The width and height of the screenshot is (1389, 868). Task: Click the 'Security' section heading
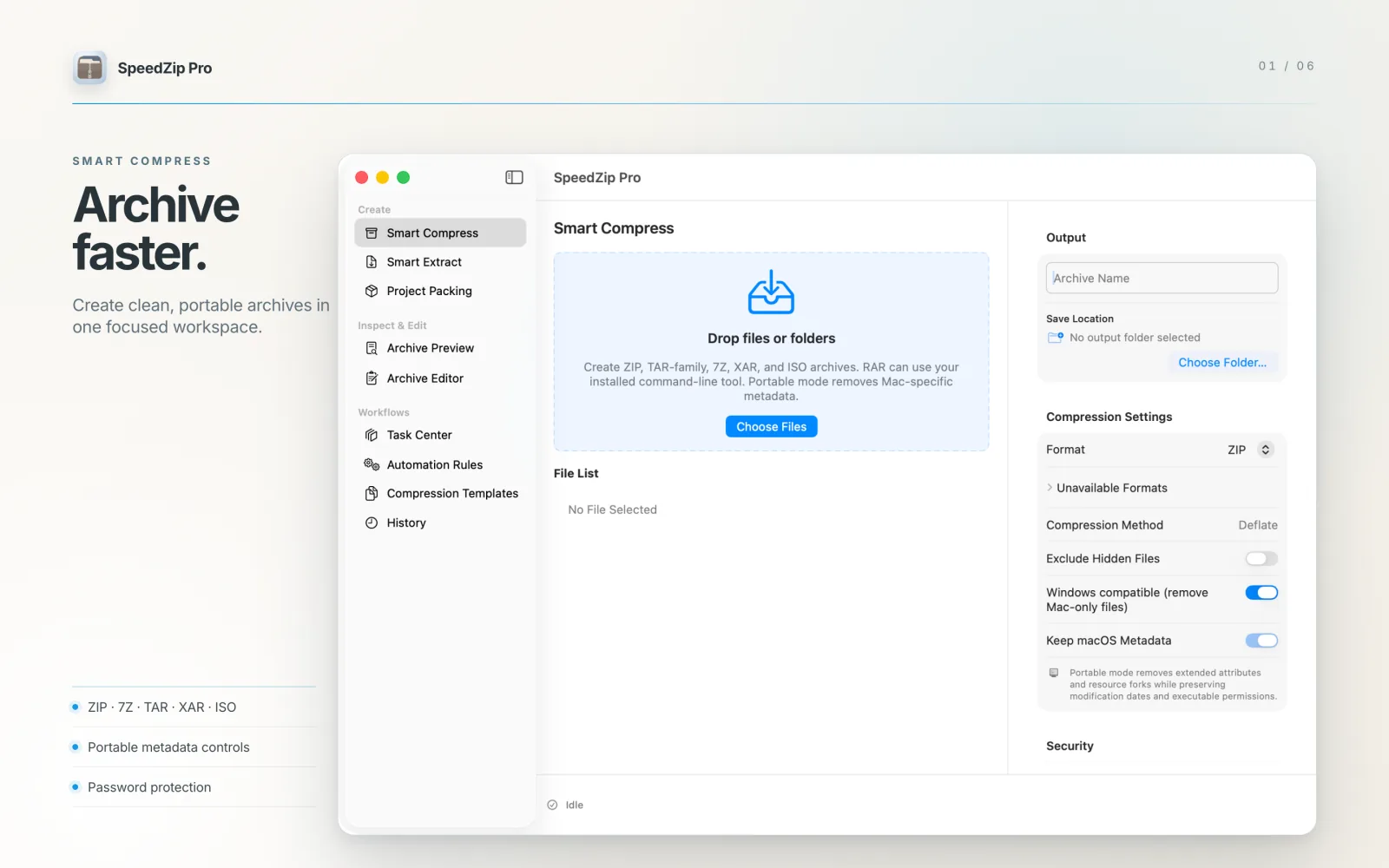[x=1070, y=746]
